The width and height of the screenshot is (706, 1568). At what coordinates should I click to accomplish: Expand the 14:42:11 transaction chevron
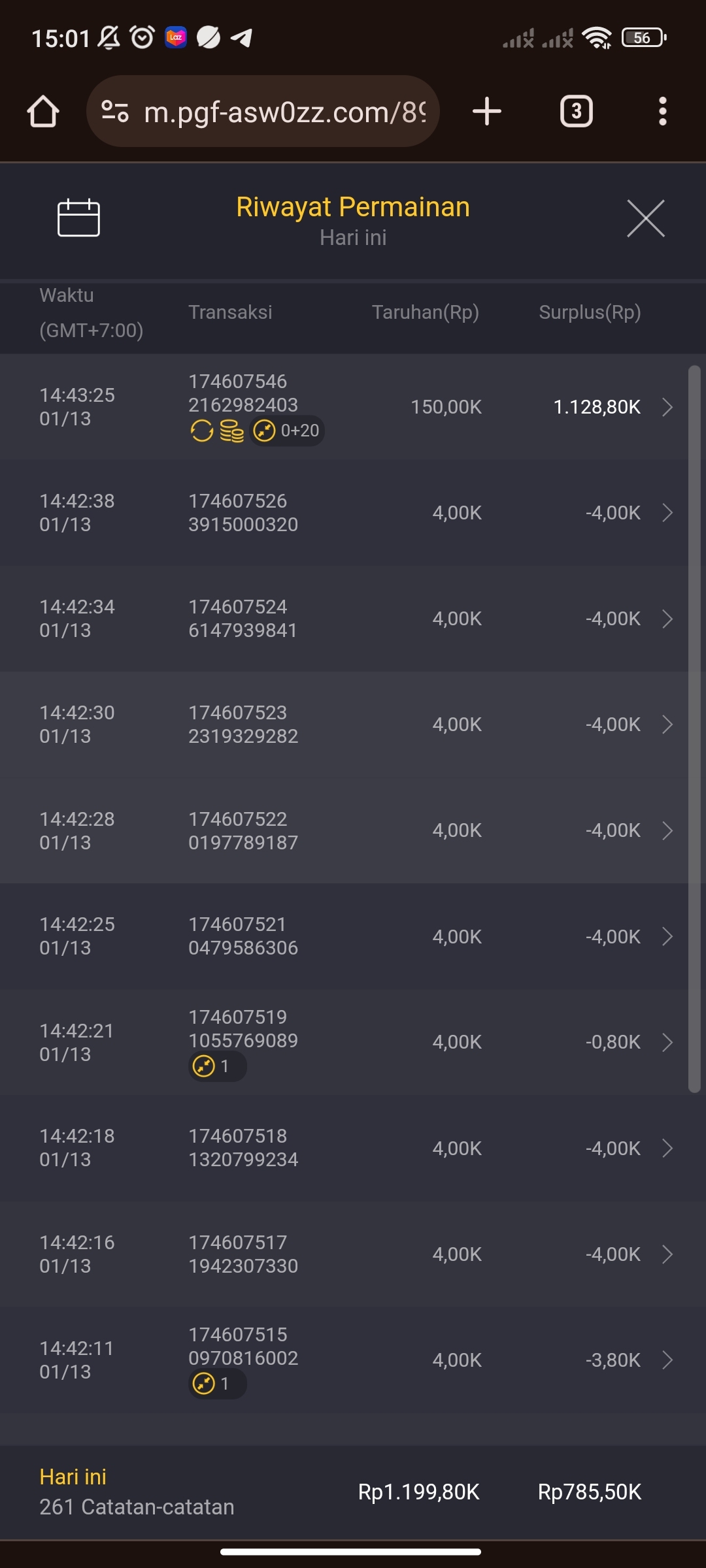coord(667,1360)
